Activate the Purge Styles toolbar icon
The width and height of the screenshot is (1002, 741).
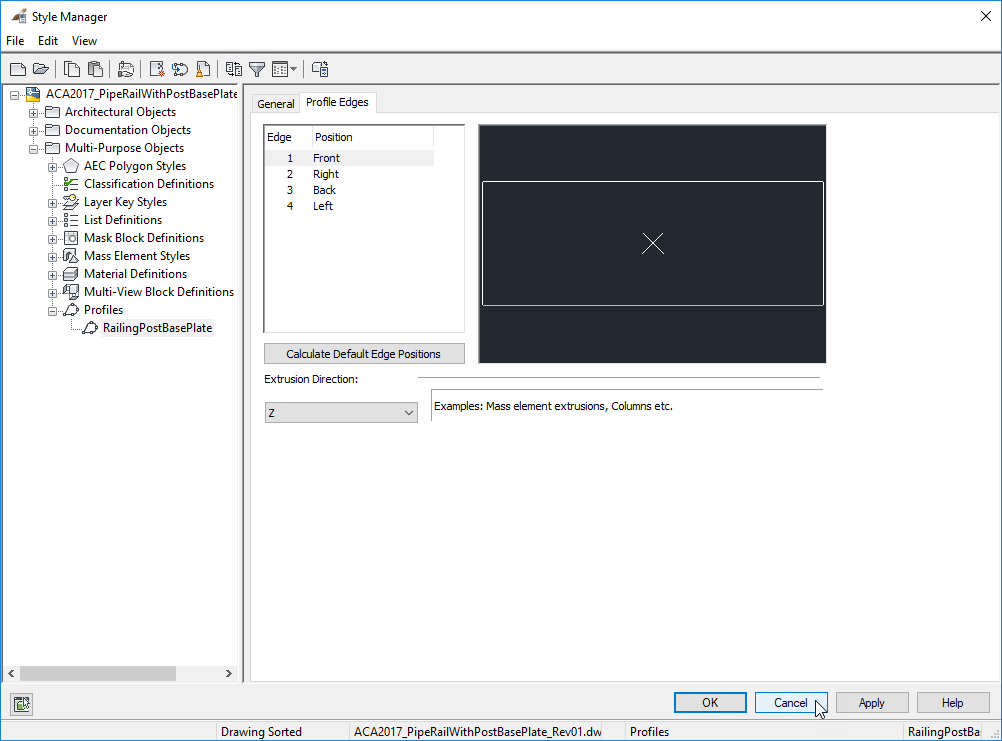[x=203, y=68]
